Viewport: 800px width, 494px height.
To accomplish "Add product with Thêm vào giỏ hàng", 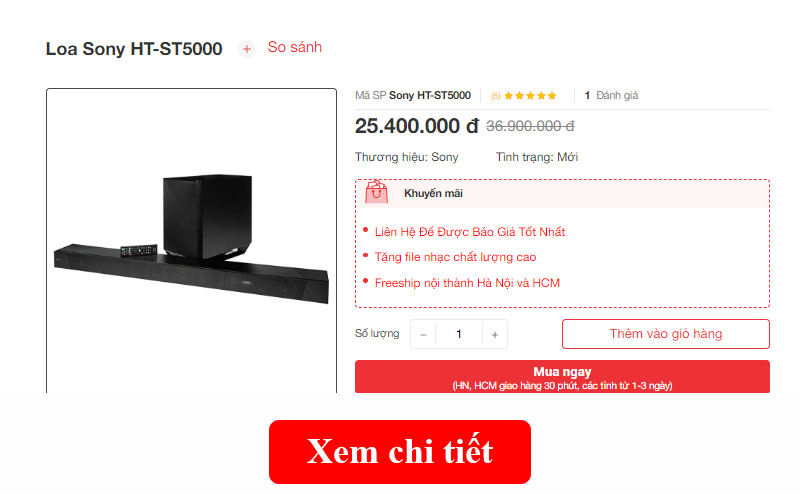I will (666, 334).
